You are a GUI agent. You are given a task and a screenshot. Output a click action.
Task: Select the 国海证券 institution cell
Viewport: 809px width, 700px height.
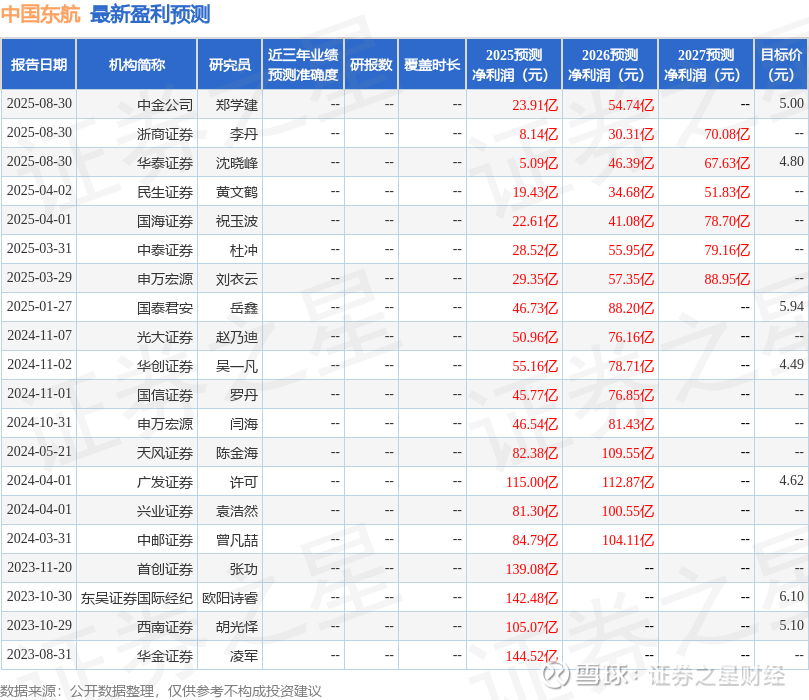tap(137, 221)
